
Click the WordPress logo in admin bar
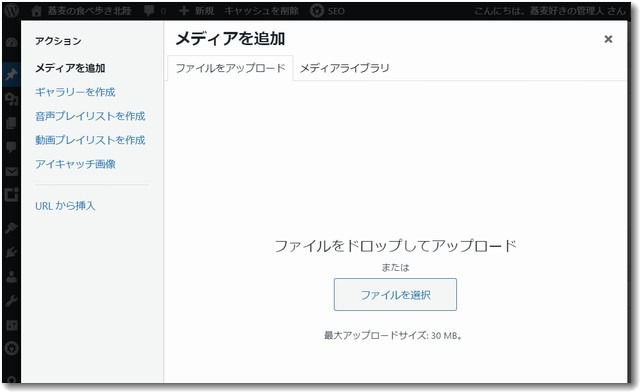pyautogui.click(x=11, y=11)
